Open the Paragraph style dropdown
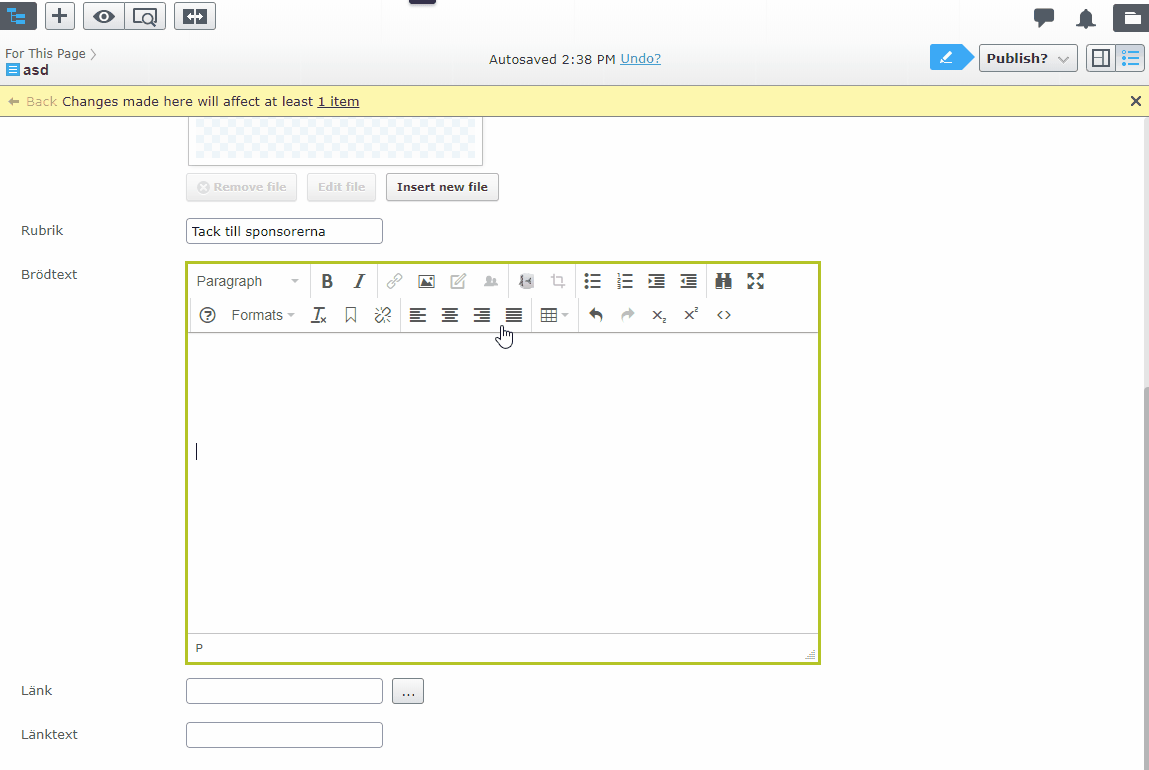 tap(248, 282)
